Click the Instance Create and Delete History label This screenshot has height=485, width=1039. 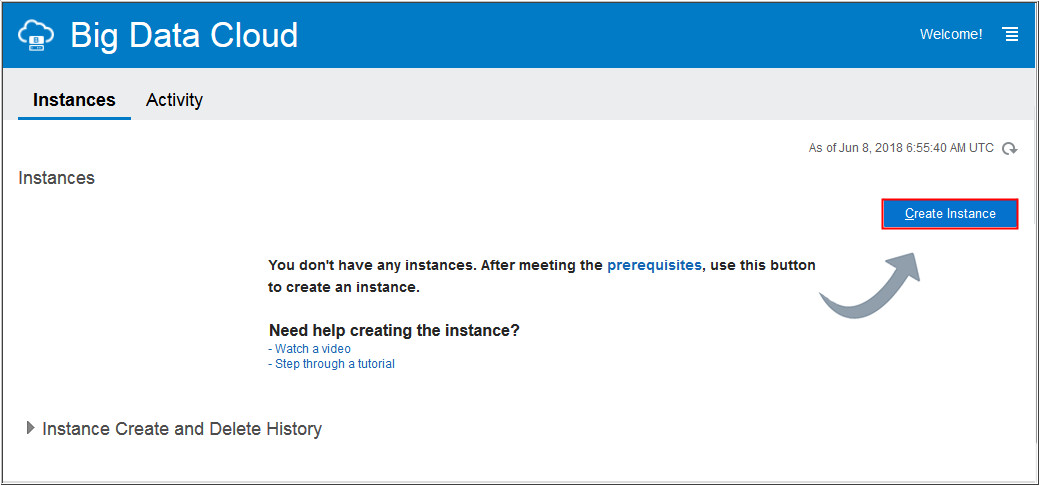click(182, 429)
